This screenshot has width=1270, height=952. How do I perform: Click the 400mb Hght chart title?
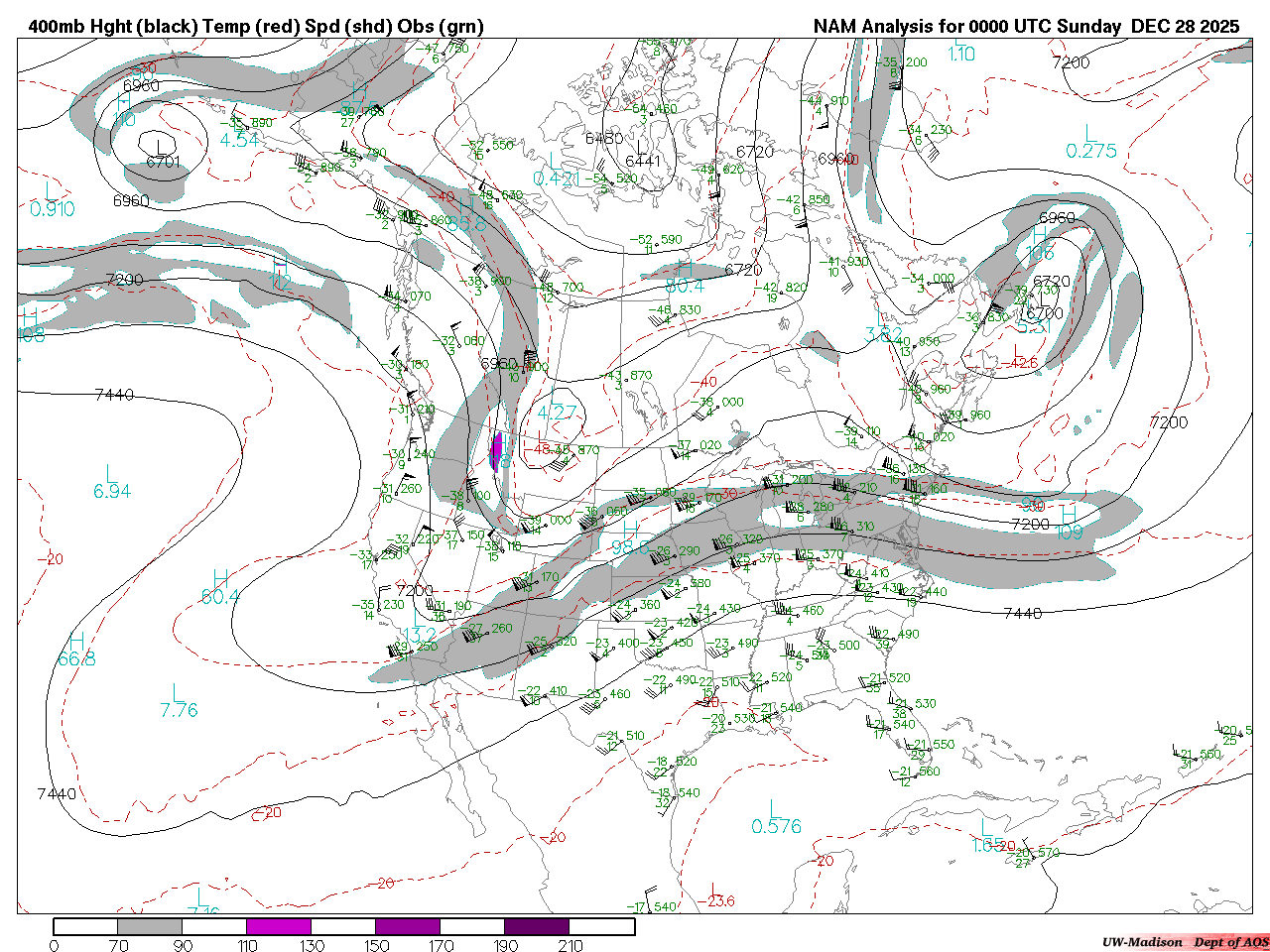256,27
